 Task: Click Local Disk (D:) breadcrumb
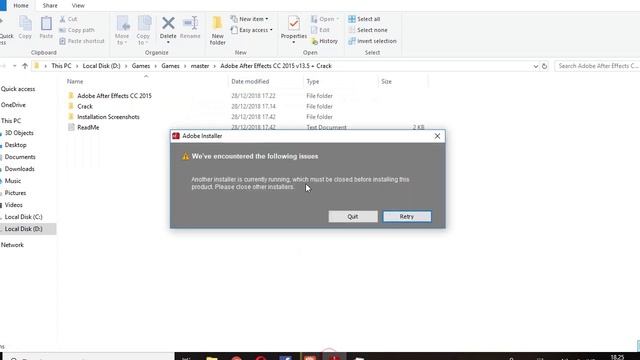tap(101, 66)
